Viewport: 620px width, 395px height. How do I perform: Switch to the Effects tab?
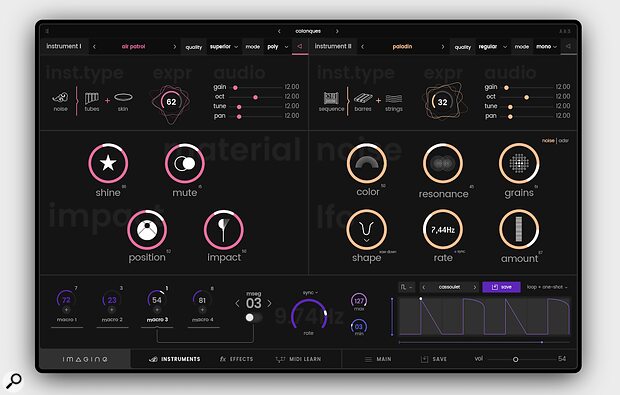(x=236, y=359)
